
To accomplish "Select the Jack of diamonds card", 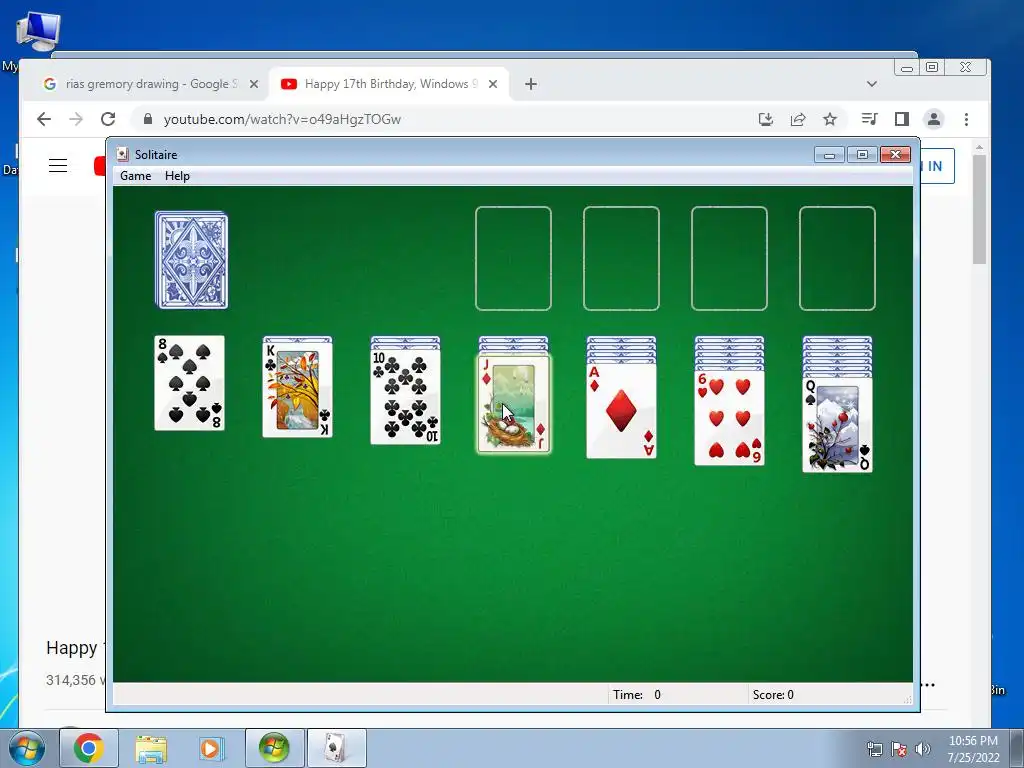I will tap(514, 404).
